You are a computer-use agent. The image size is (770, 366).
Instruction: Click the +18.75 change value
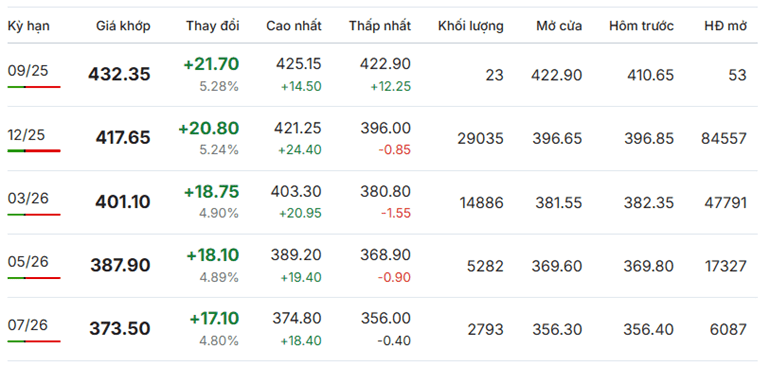(211, 192)
